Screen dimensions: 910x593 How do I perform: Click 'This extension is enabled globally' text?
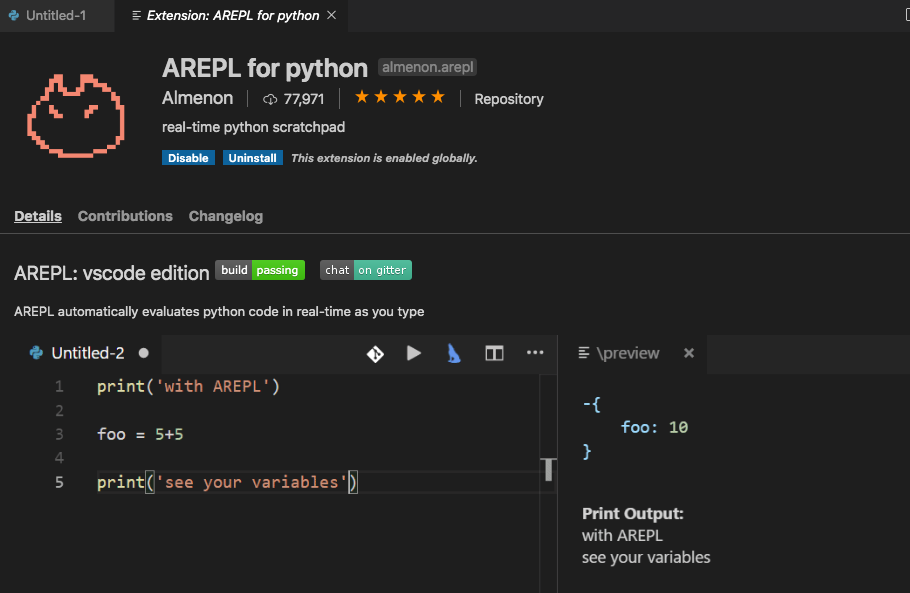coord(384,158)
